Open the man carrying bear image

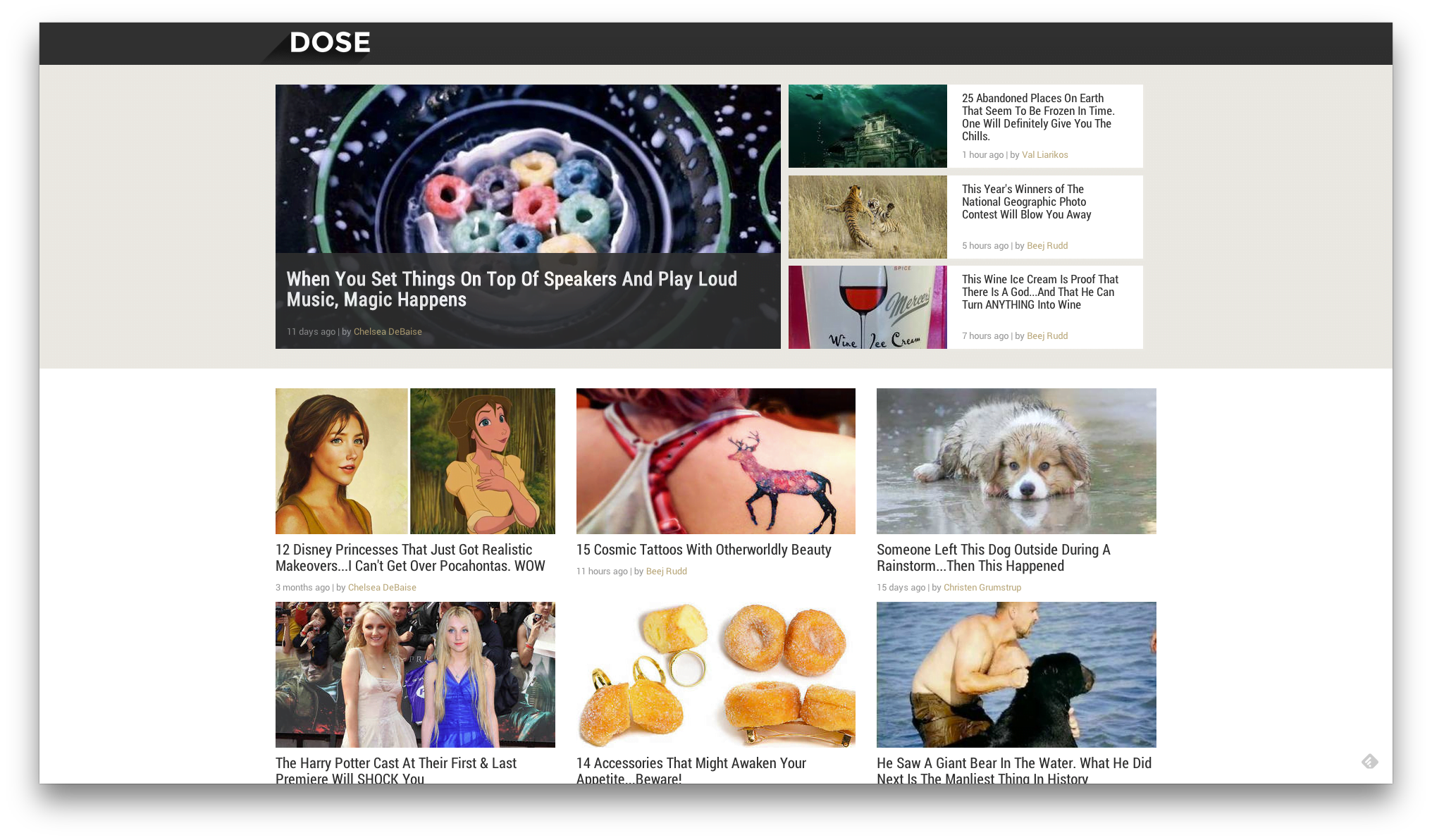click(1016, 674)
